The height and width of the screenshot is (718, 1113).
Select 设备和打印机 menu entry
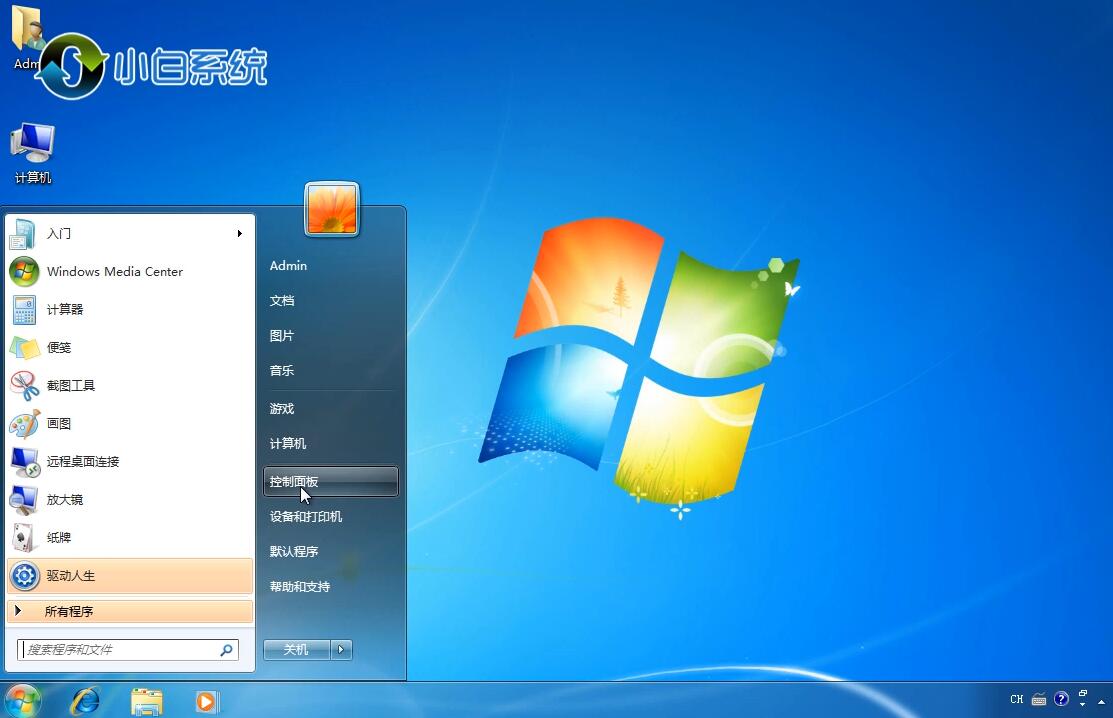click(x=306, y=517)
